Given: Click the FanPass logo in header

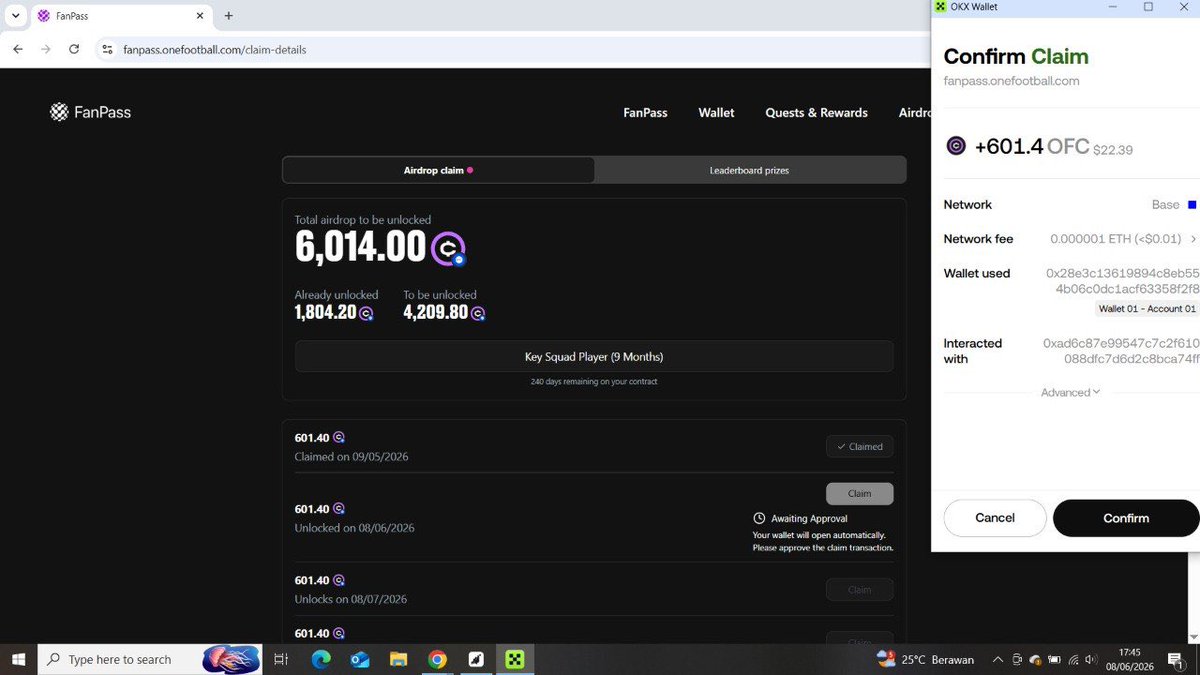Looking at the screenshot, I should point(90,112).
